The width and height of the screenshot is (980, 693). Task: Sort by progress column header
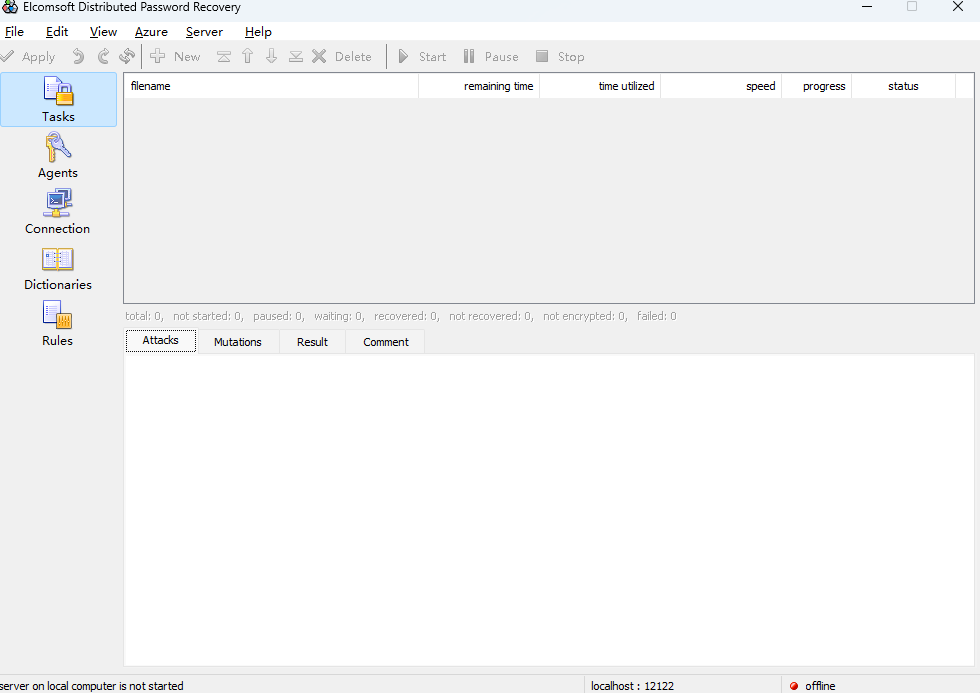coord(816,86)
